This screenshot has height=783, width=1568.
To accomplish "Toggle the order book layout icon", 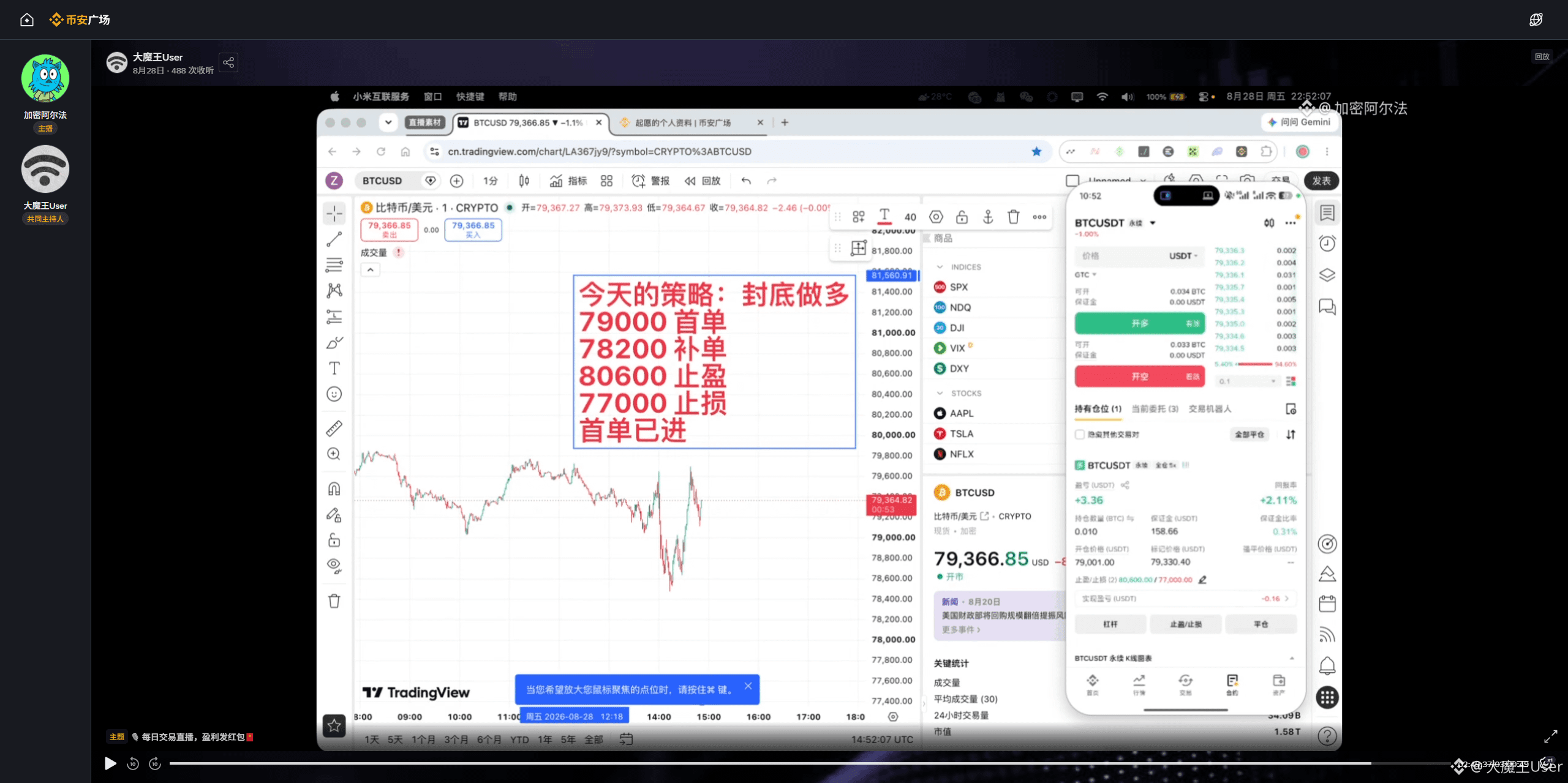I will pyautogui.click(x=1291, y=381).
